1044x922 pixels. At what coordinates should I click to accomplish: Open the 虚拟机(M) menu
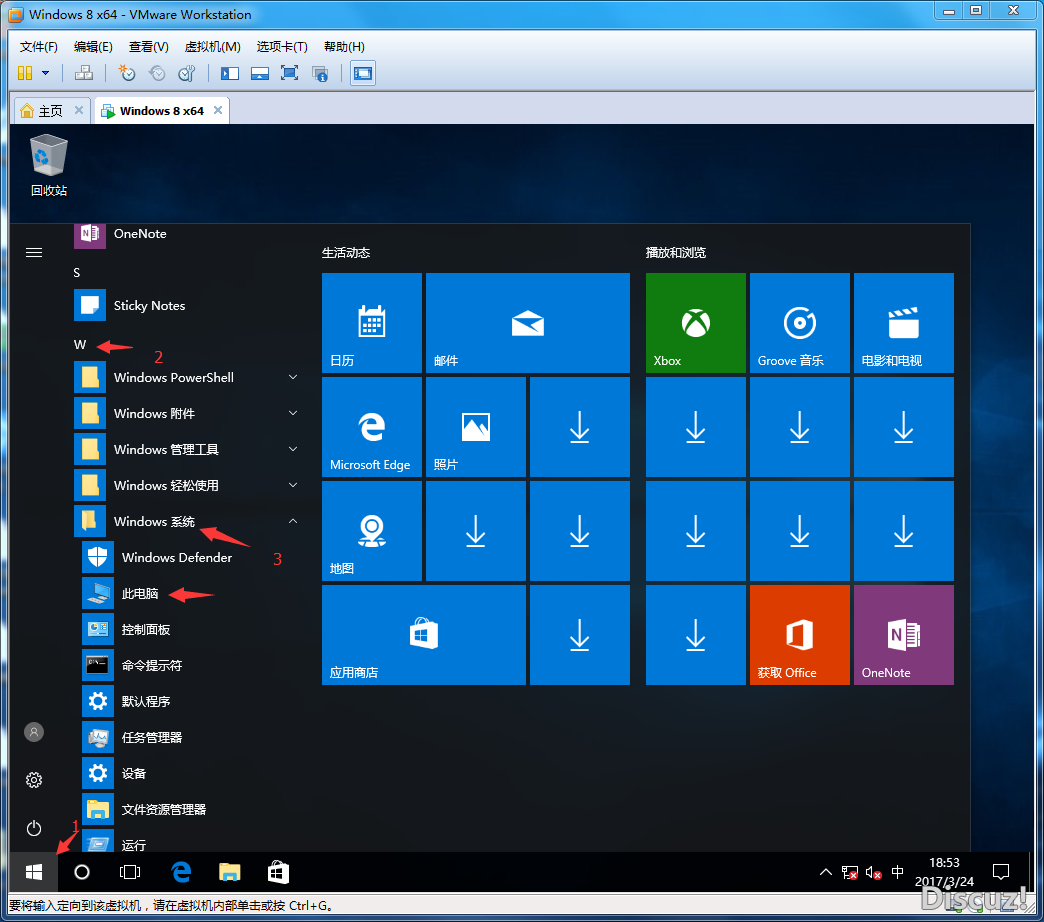coord(212,47)
